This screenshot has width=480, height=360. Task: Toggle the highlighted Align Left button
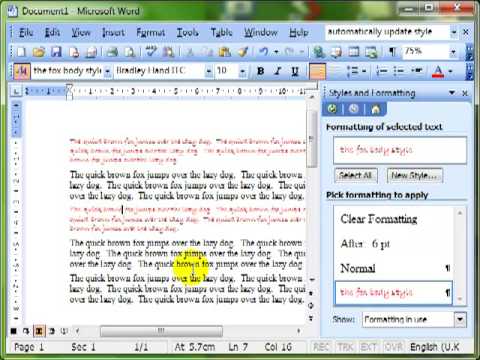(x=317, y=71)
